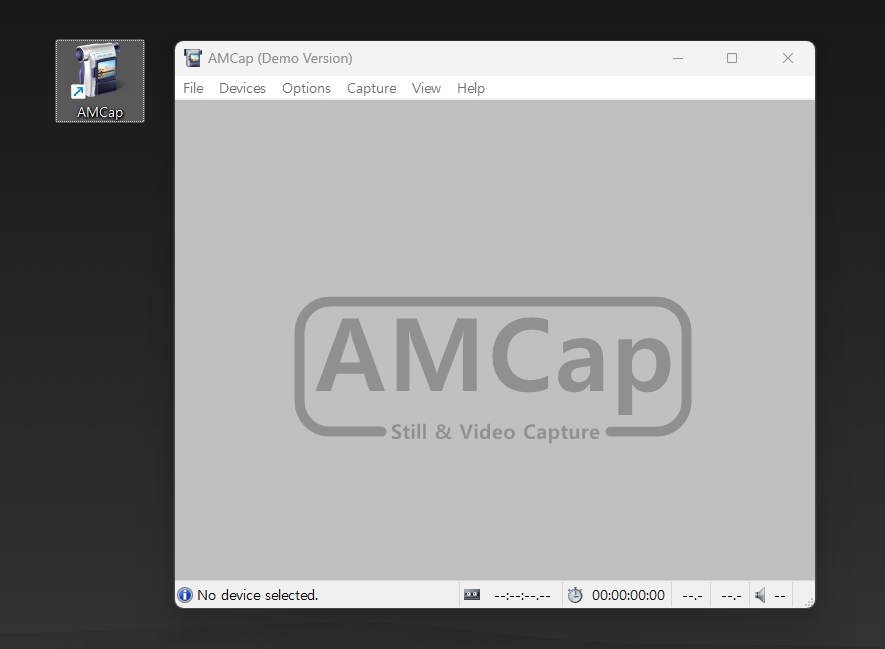Open the Capture menu
885x649 pixels.
pos(371,88)
